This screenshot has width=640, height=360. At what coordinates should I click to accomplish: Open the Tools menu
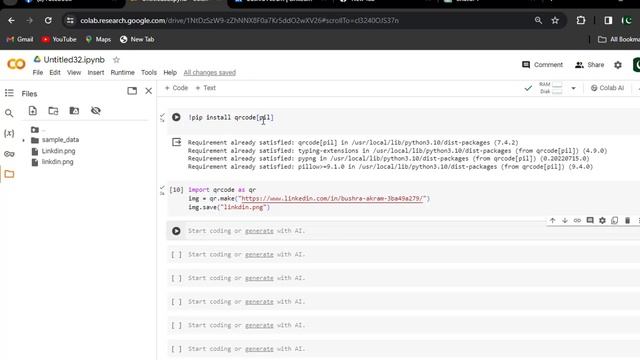tap(149, 72)
